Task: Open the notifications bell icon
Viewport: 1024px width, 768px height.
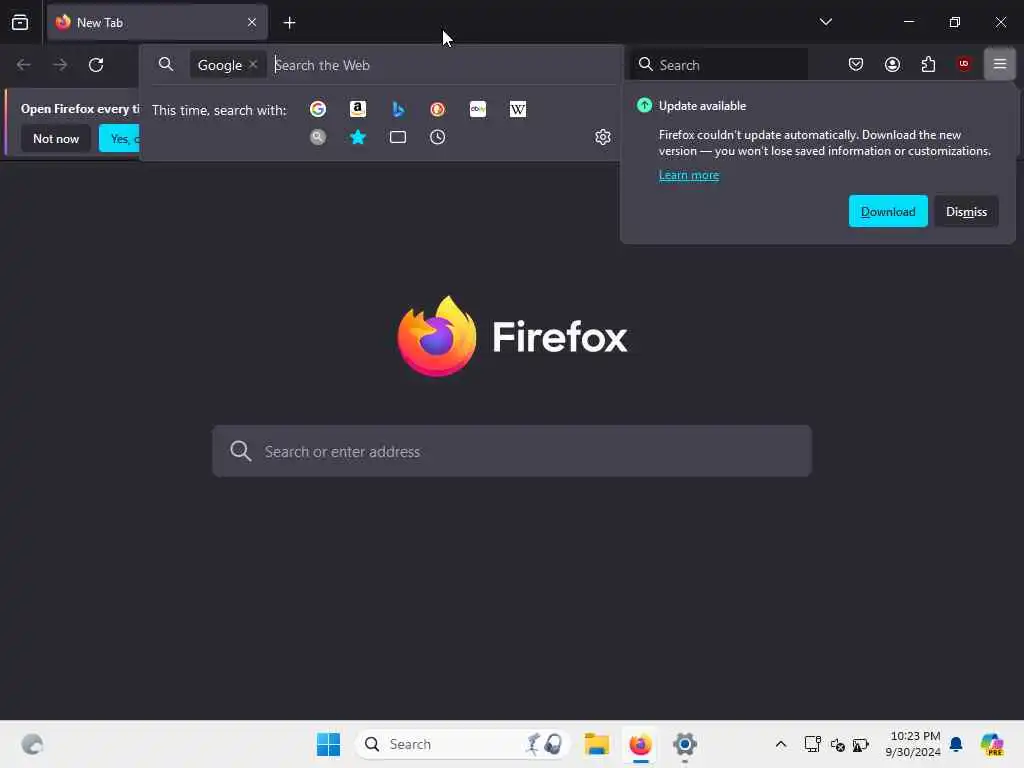Action: coord(956,744)
